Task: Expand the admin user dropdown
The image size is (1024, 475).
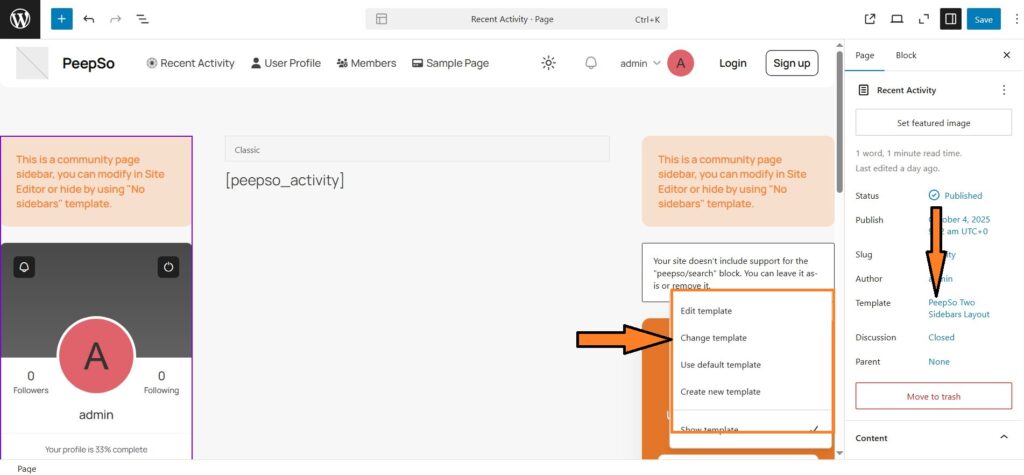Action: (x=640, y=63)
